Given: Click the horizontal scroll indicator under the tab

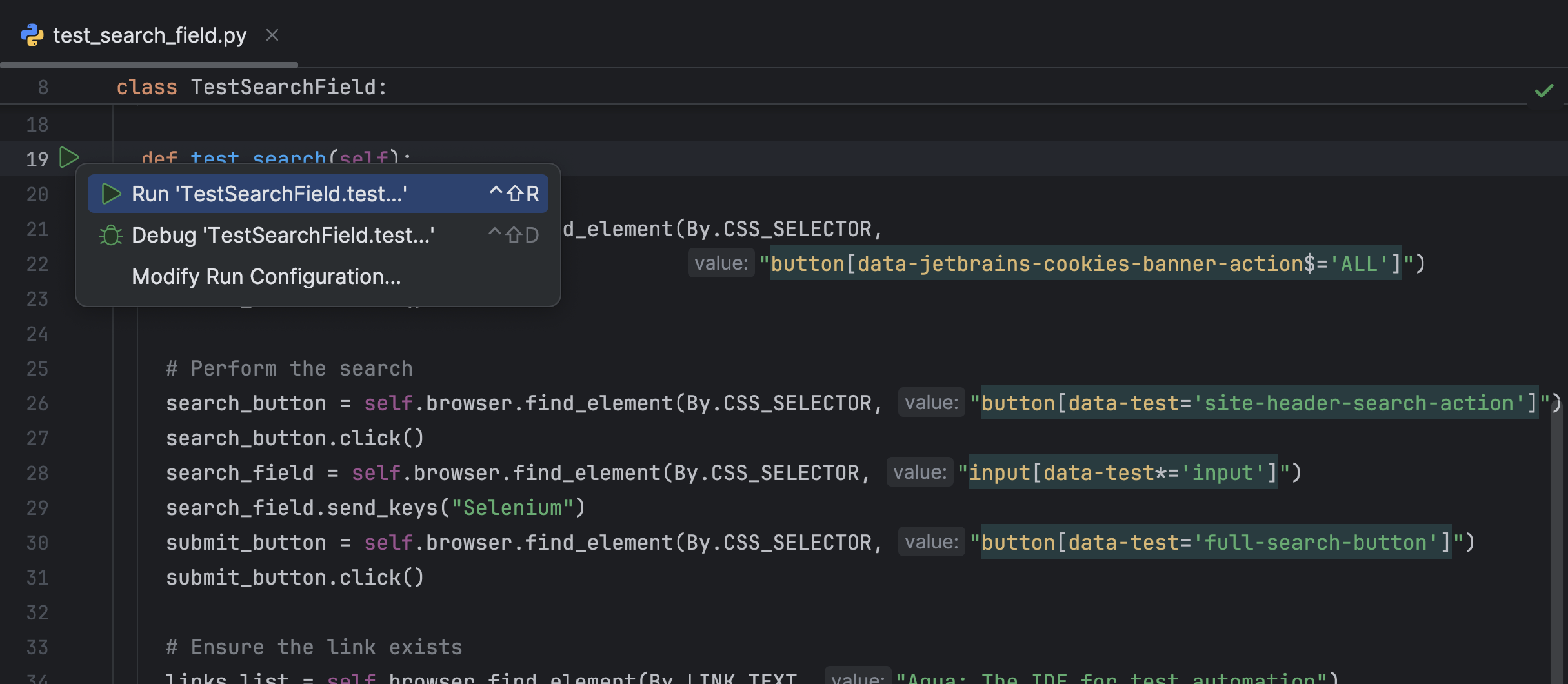Looking at the screenshot, I should coord(148,65).
